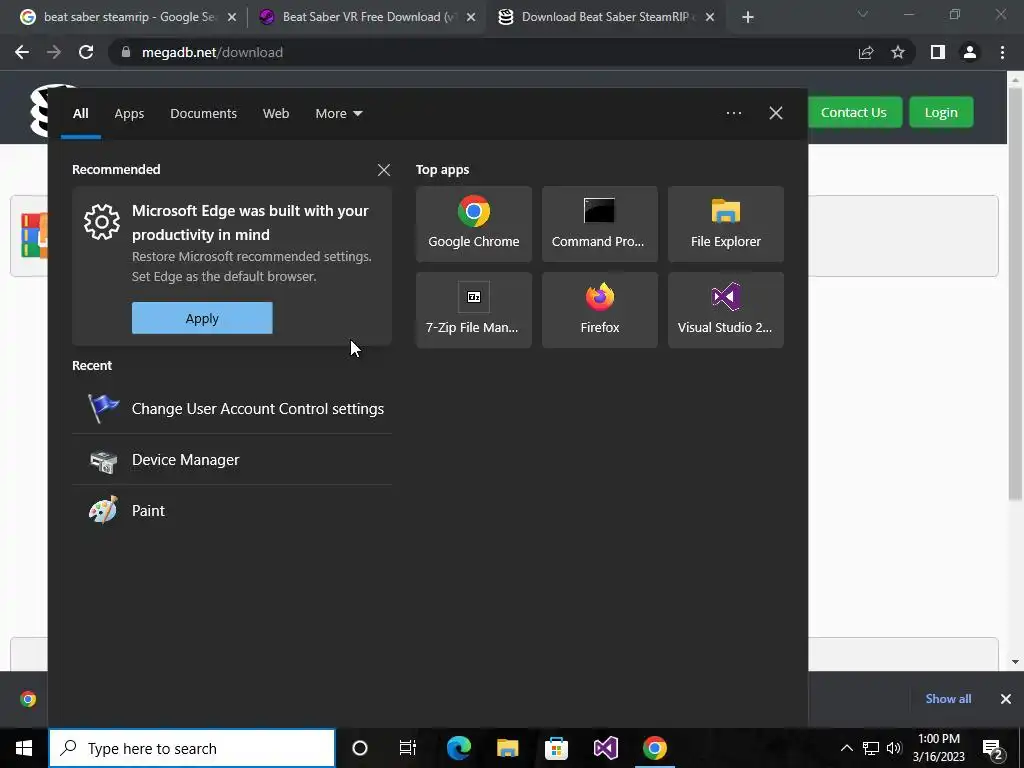The height and width of the screenshot is (768, 1024).
Task: Bookmark this page with star icon
Action: (x=898, y=52)
